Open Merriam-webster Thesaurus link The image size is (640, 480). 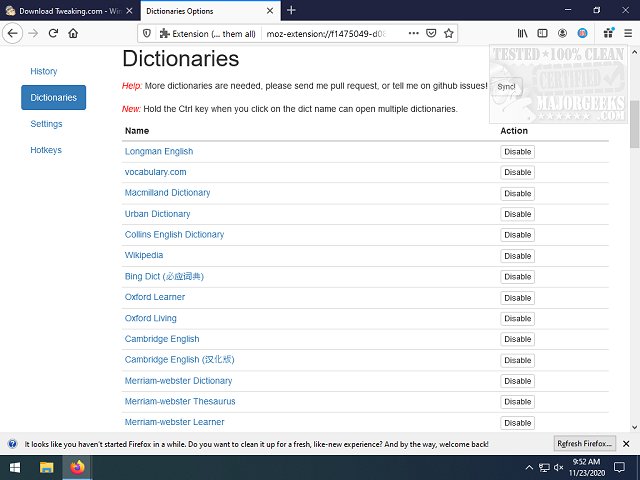pos(180,401)
